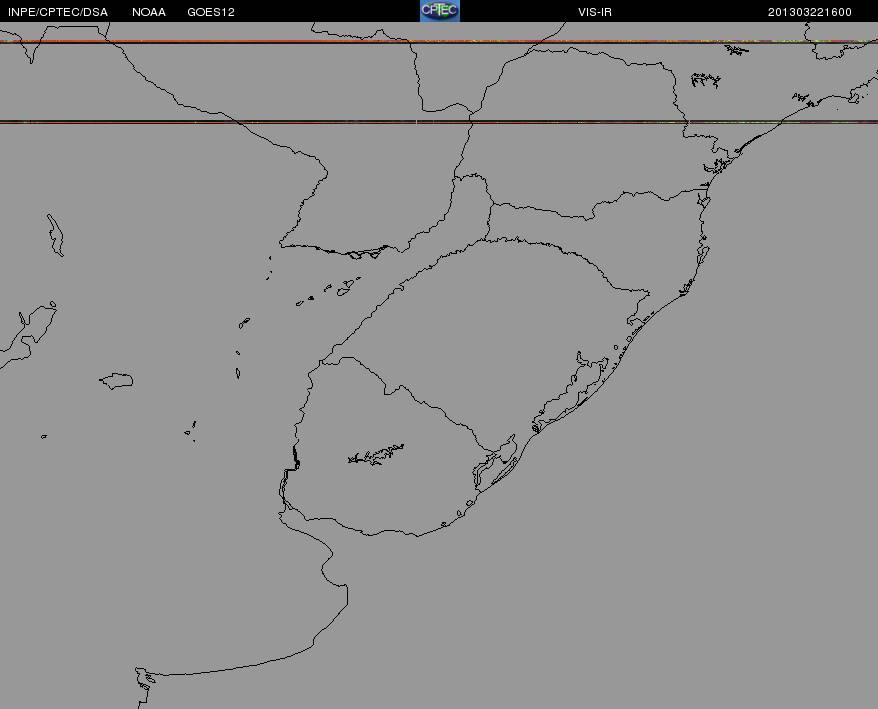Click the GOES12 satellite label
This screenshot has height=709, width=878.
(211, 12)
